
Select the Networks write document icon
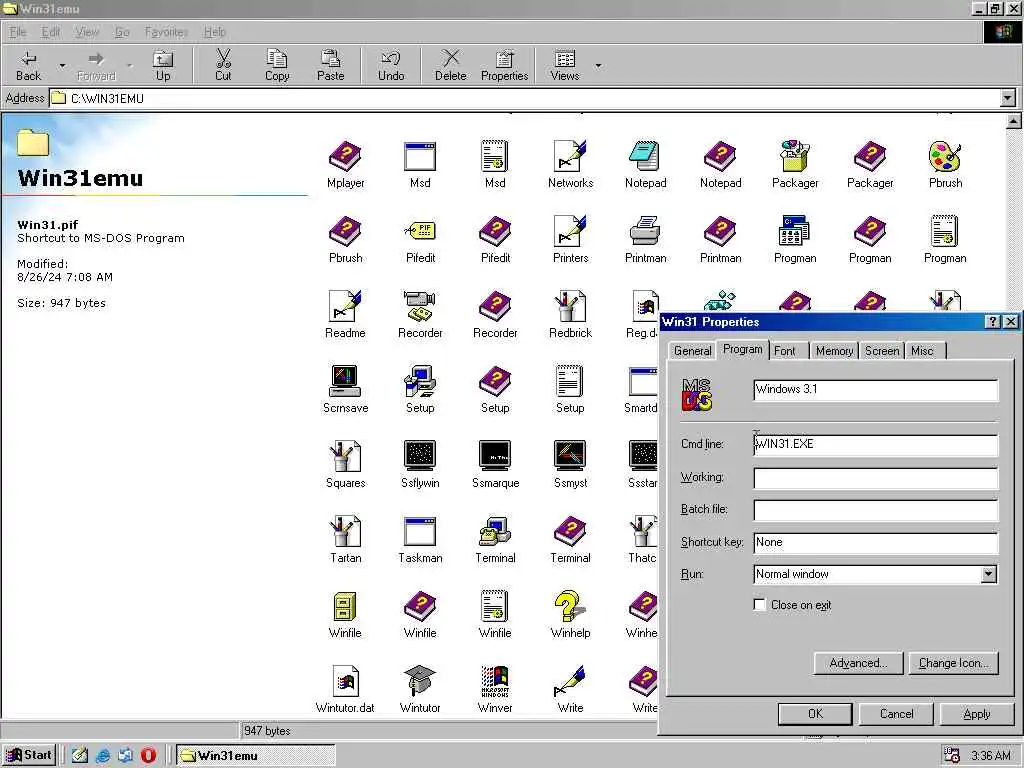pyautogui.click(x=570, y=157)
